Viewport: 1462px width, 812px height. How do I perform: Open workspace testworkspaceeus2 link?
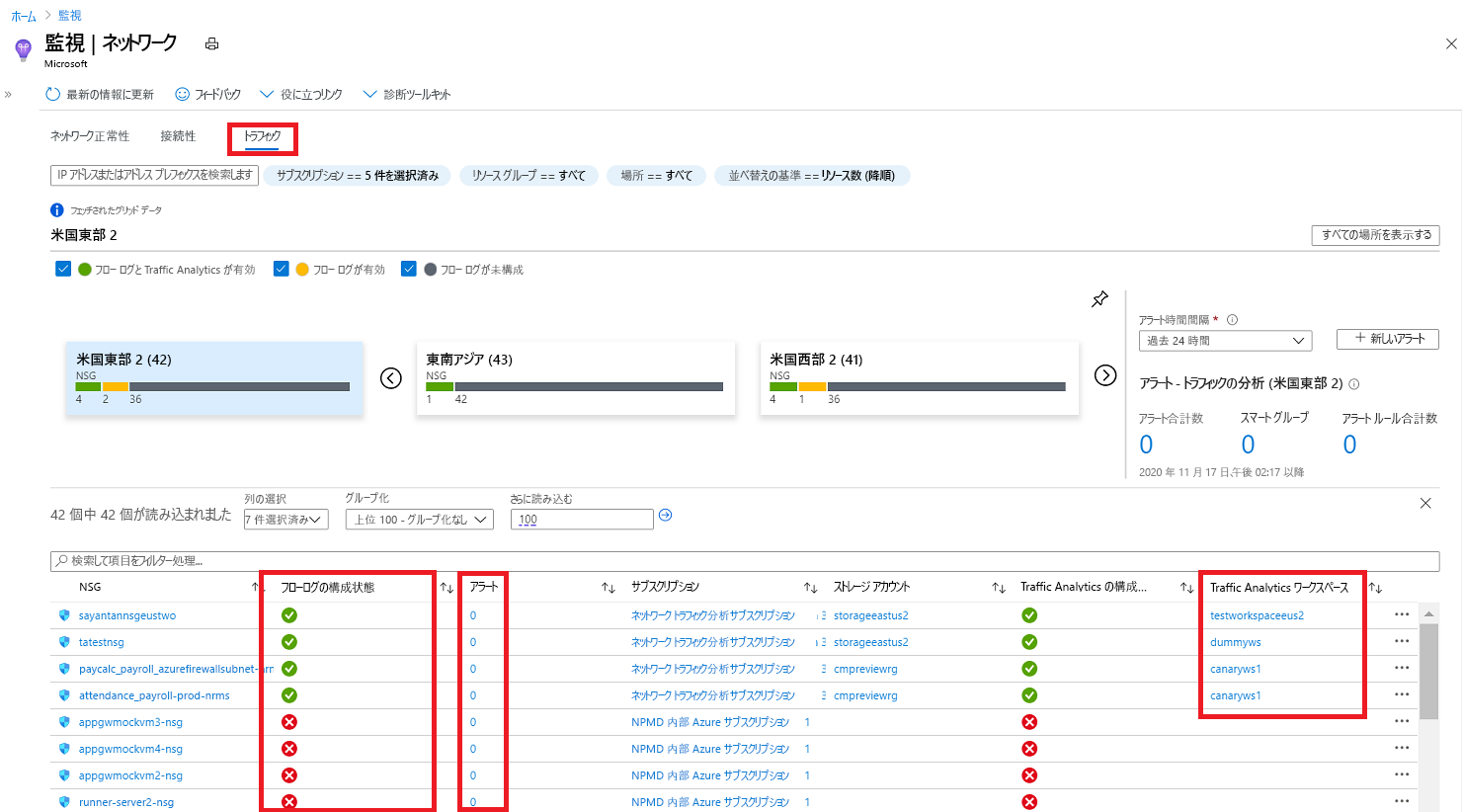1257,615
